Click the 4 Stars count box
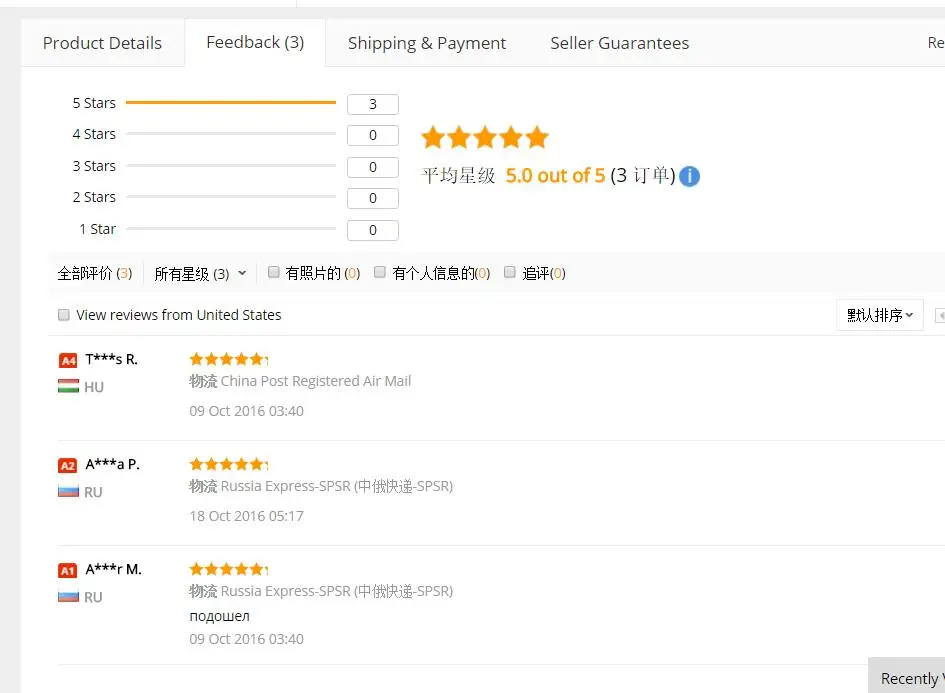945x693 pixels. click(x=373, y=135)
